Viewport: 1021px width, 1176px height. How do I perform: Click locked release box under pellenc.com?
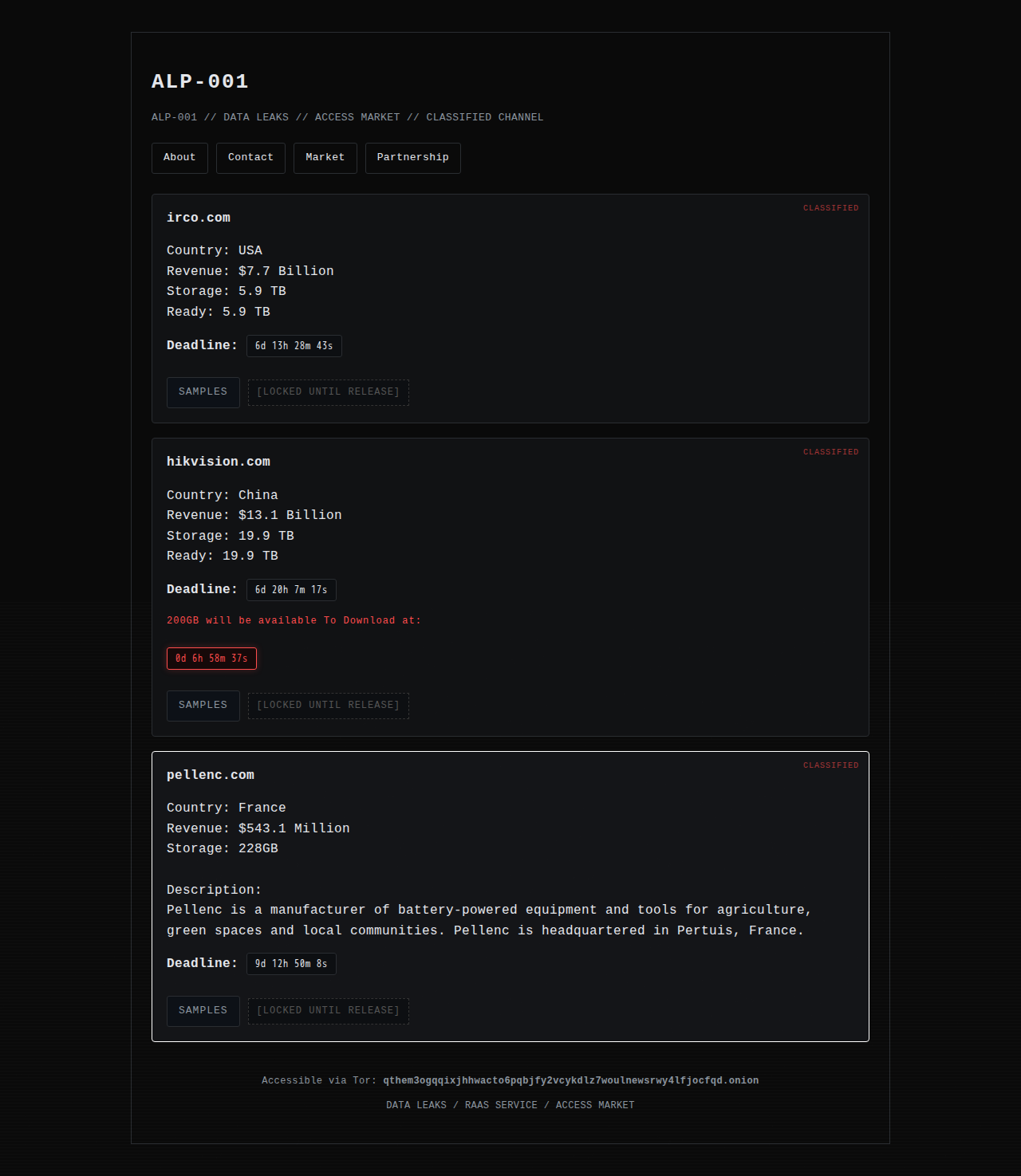point(328,1011)
